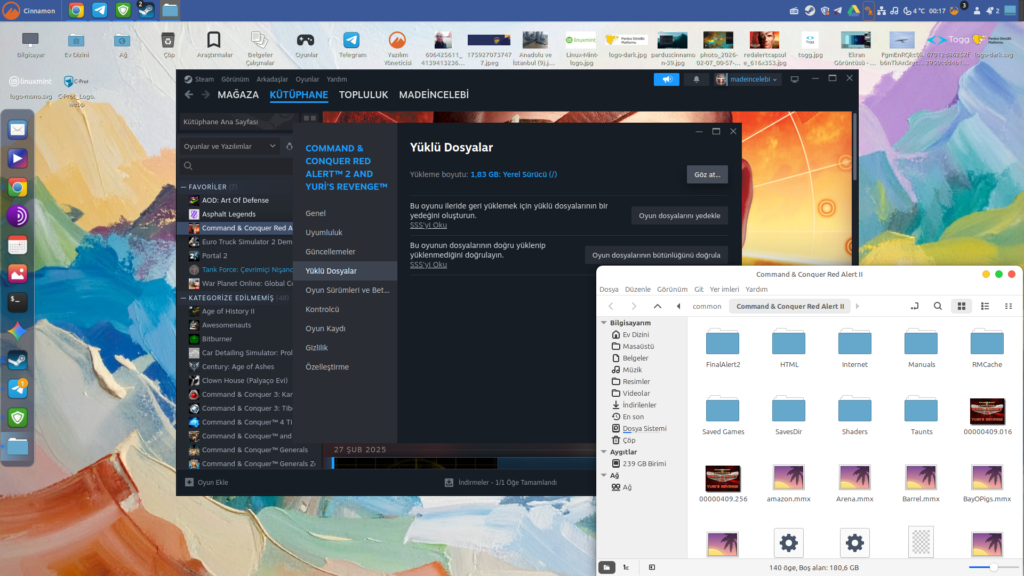Select the Güncellemeler properties tab
This screenshot has height=576, width=1024.
tap(330, 252)
